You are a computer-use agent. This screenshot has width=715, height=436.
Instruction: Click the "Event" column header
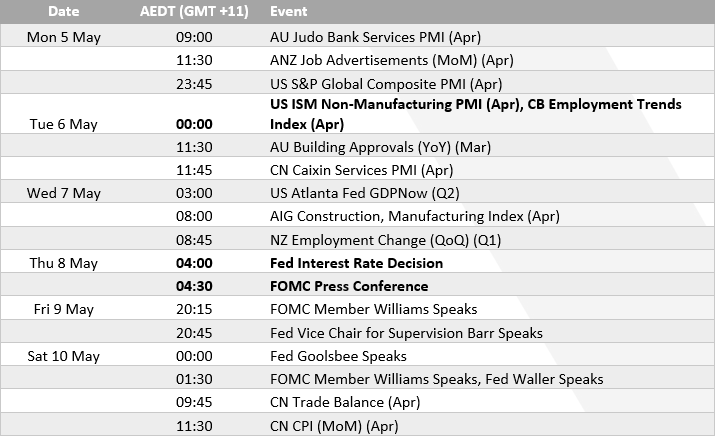(x=289, y=12)
